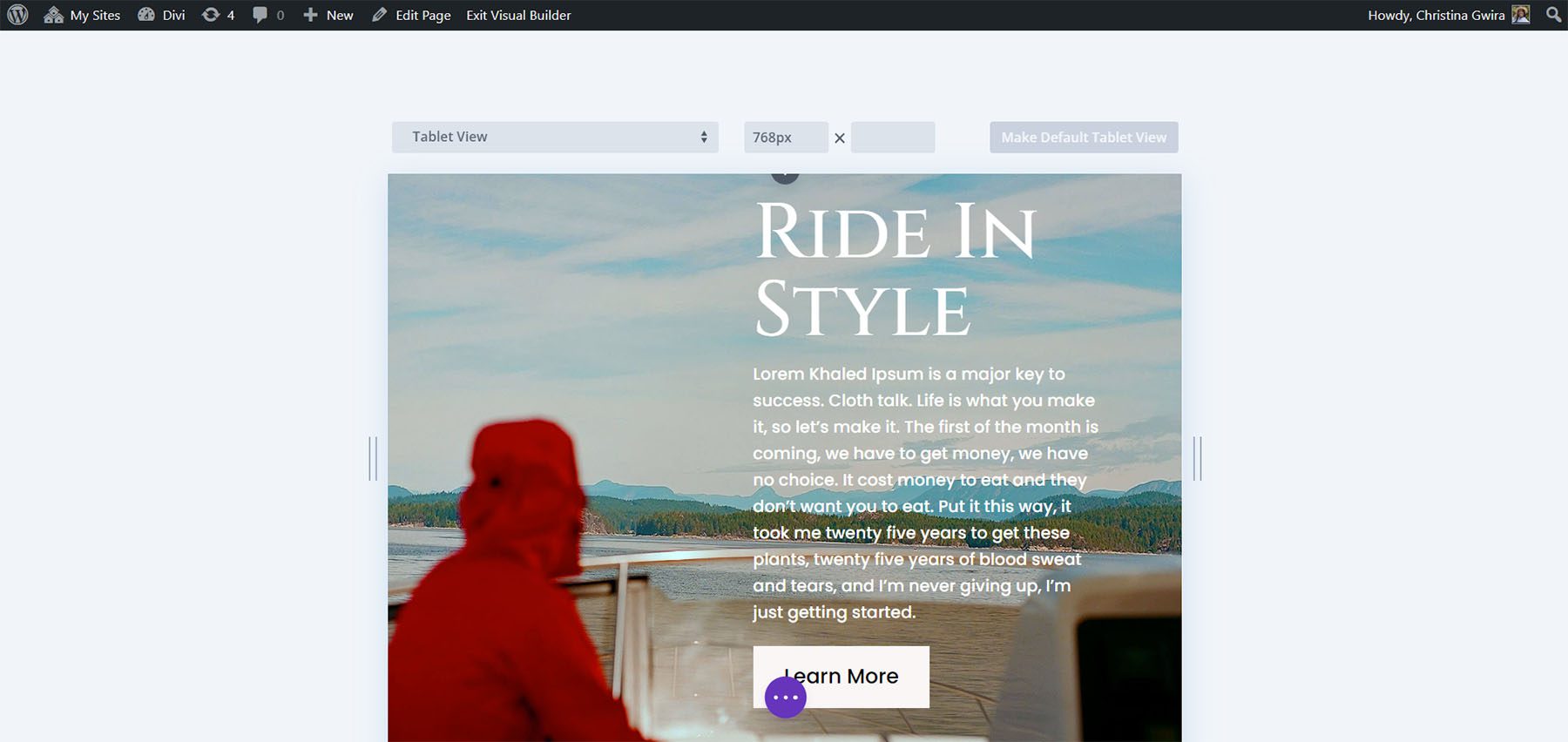Open the My Sites menu
This screenshot has width=1568, height=742.
[x=83, y=15]
